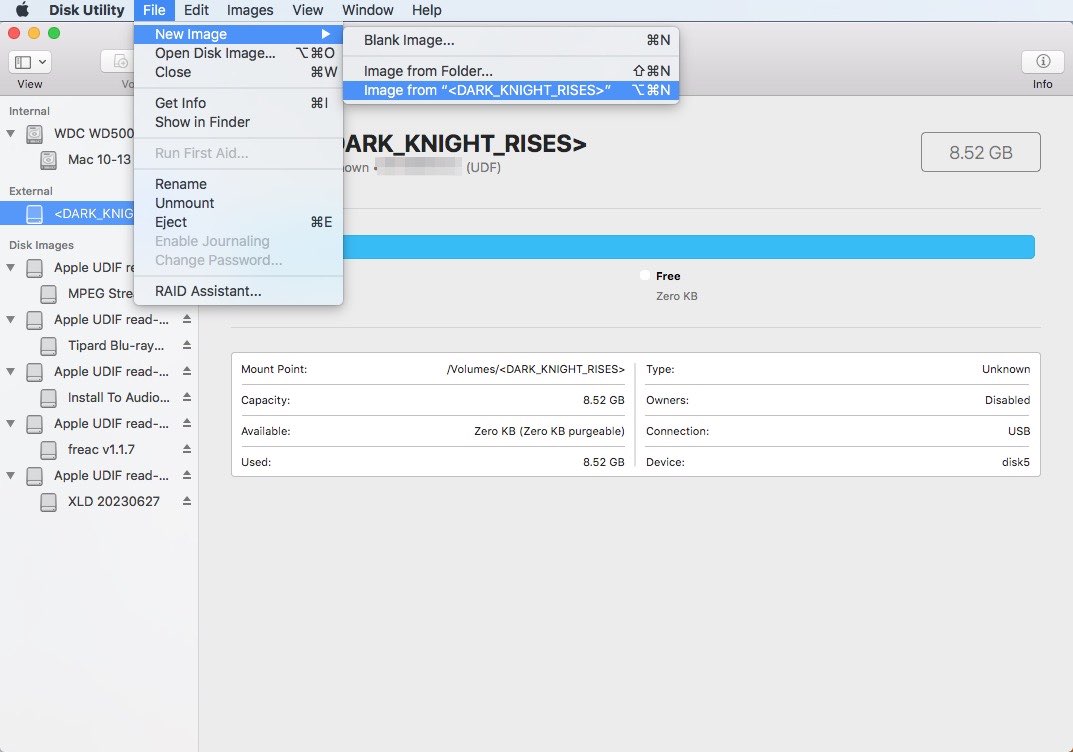Screen dimensions: 1073x752
Task: Eject the Install To Audio disk image
Action: (x=186, y=397)
